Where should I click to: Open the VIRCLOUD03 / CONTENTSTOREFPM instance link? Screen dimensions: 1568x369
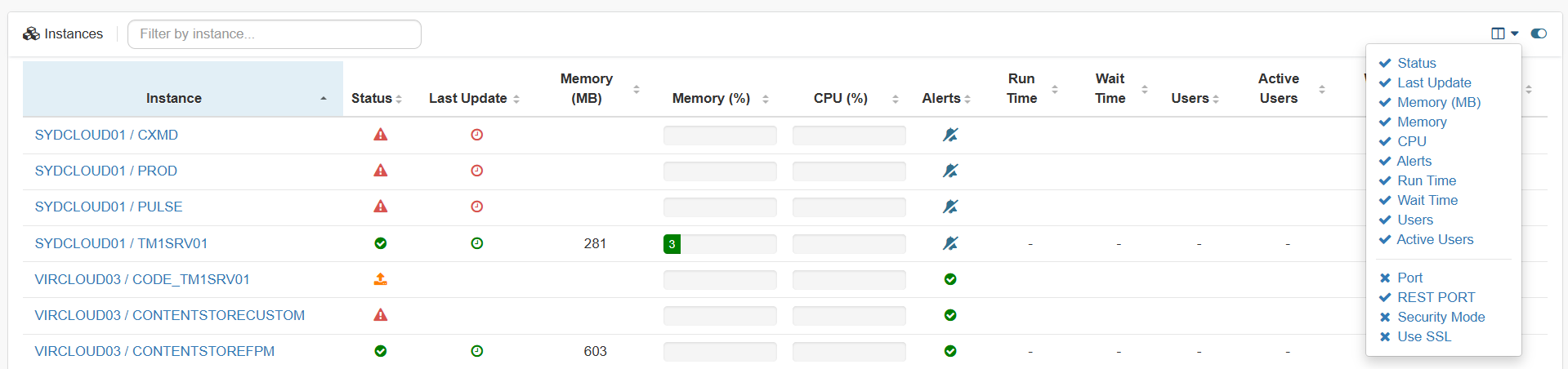[154, 351]
